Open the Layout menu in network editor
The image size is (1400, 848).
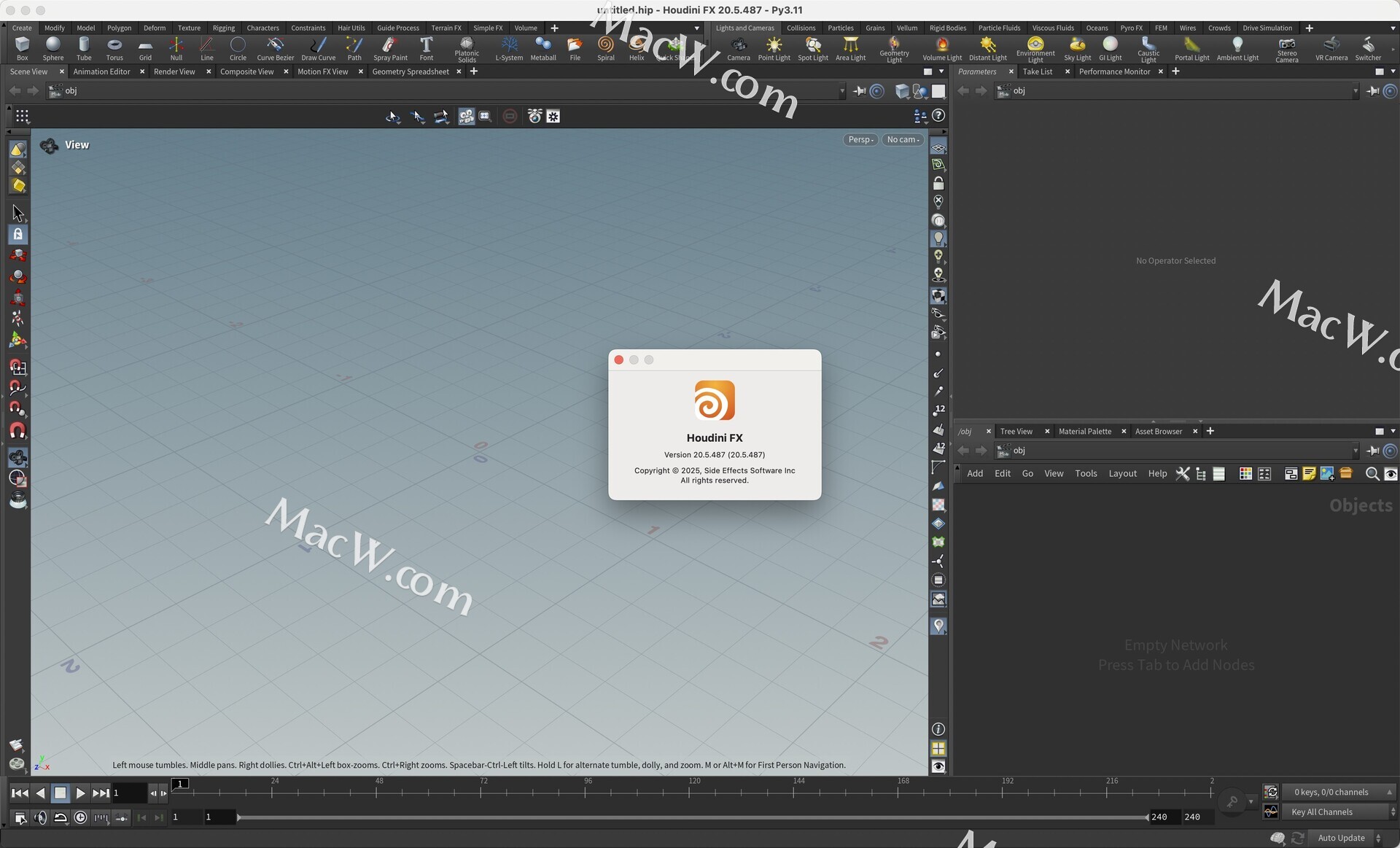pyautogui.click(x=1122, y=473)
